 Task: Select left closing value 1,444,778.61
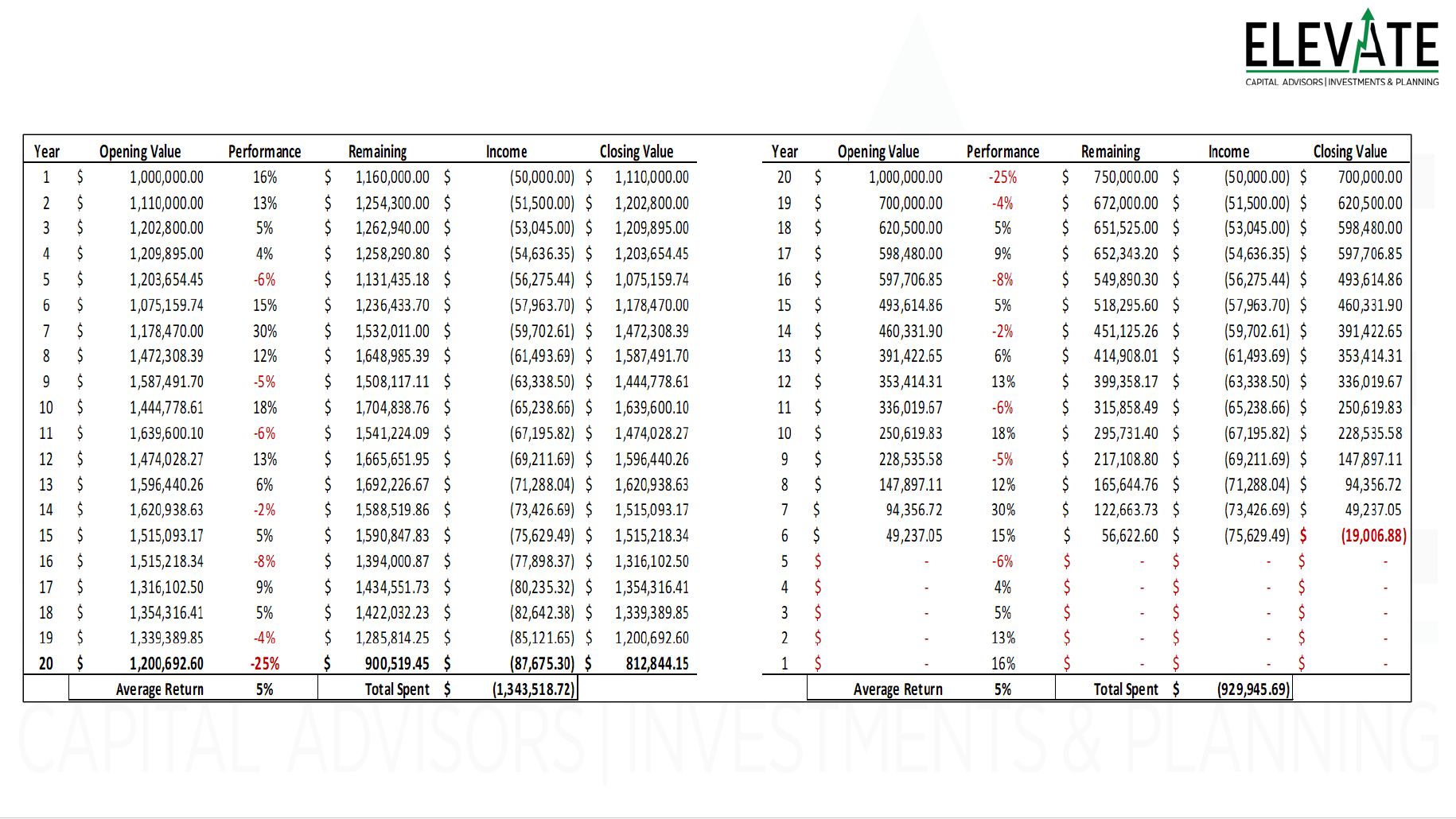tap(652, 382)
